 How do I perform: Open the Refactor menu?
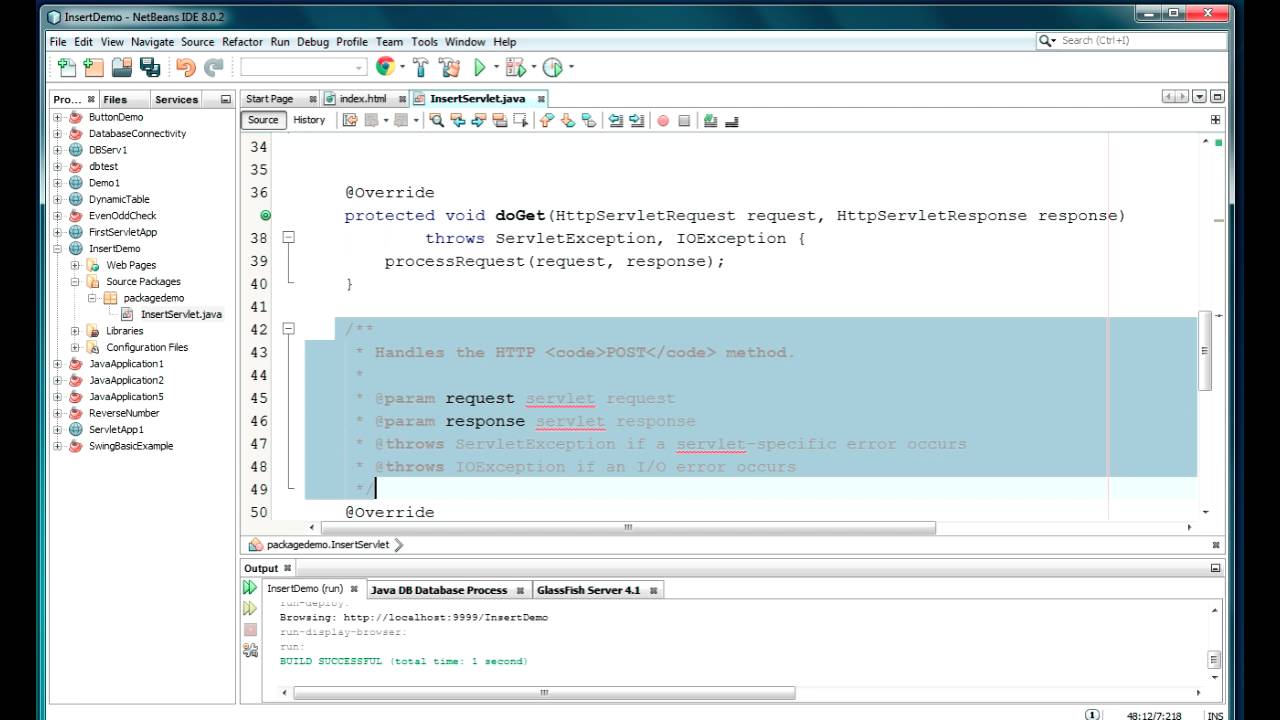[x=242, y=42]
